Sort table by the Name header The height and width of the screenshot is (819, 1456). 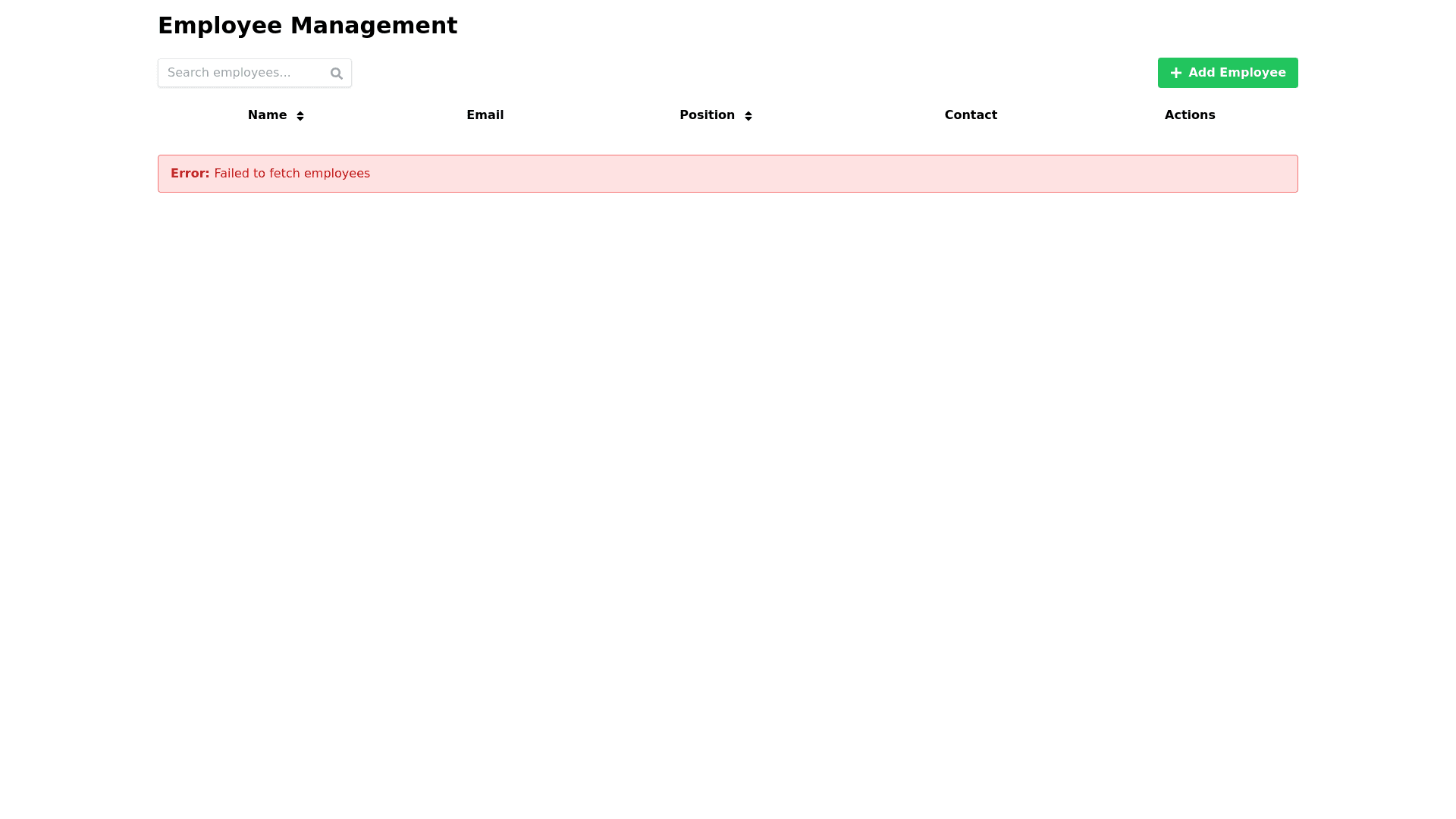[267, 115]
